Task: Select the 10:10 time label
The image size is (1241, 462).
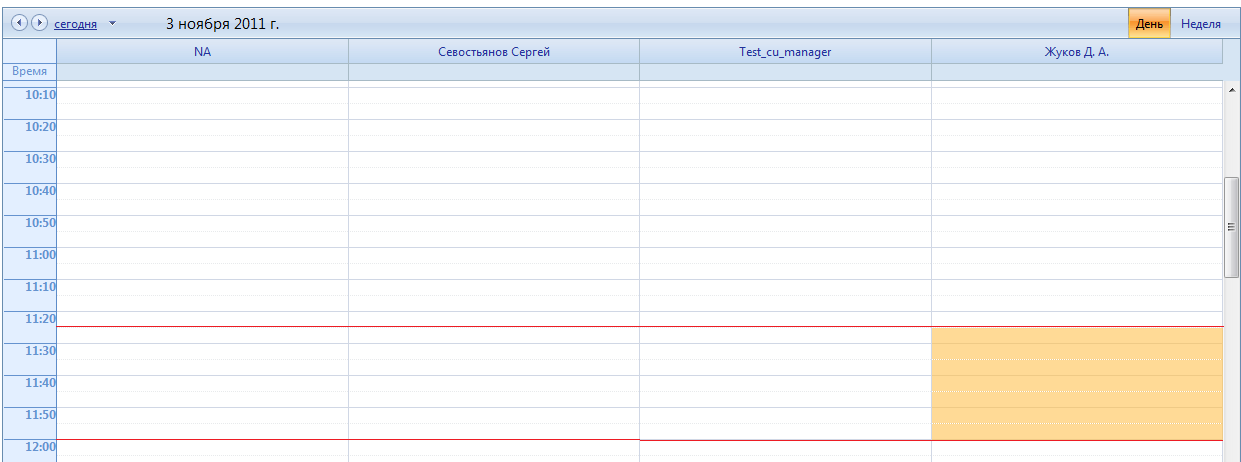Action: pos(41,95)
